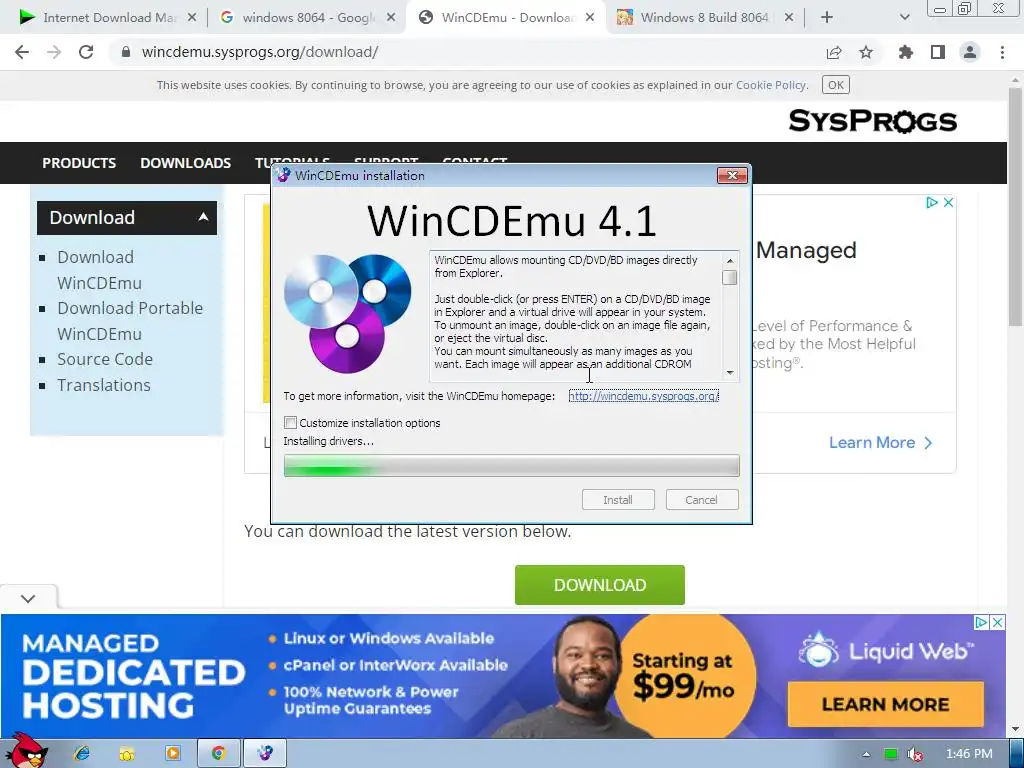1024x768 pixels.
Task: Open Download WinCDEmu sidebar link
Action: [x=99, y=270]
